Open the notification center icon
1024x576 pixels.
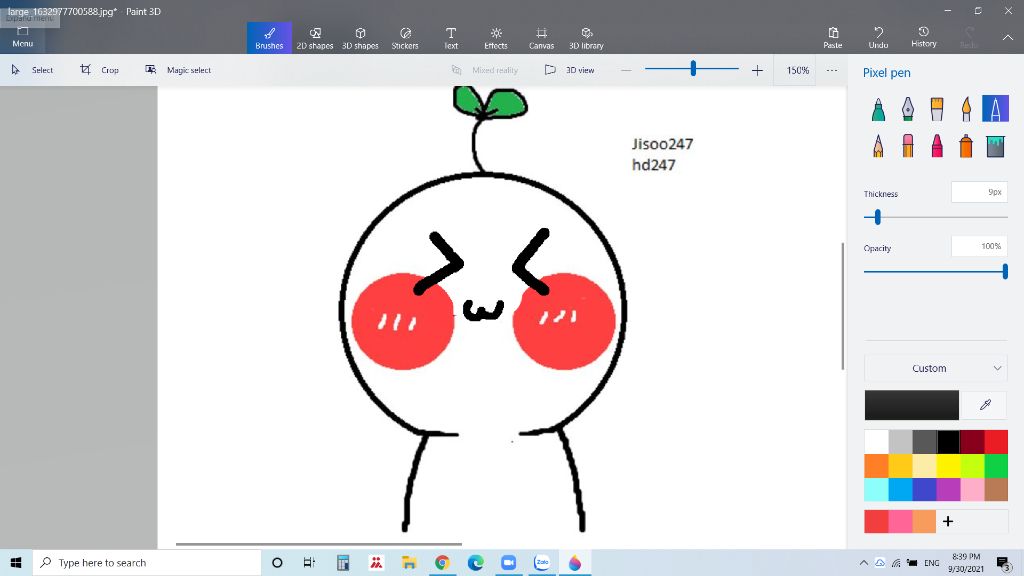(1004, 562)
